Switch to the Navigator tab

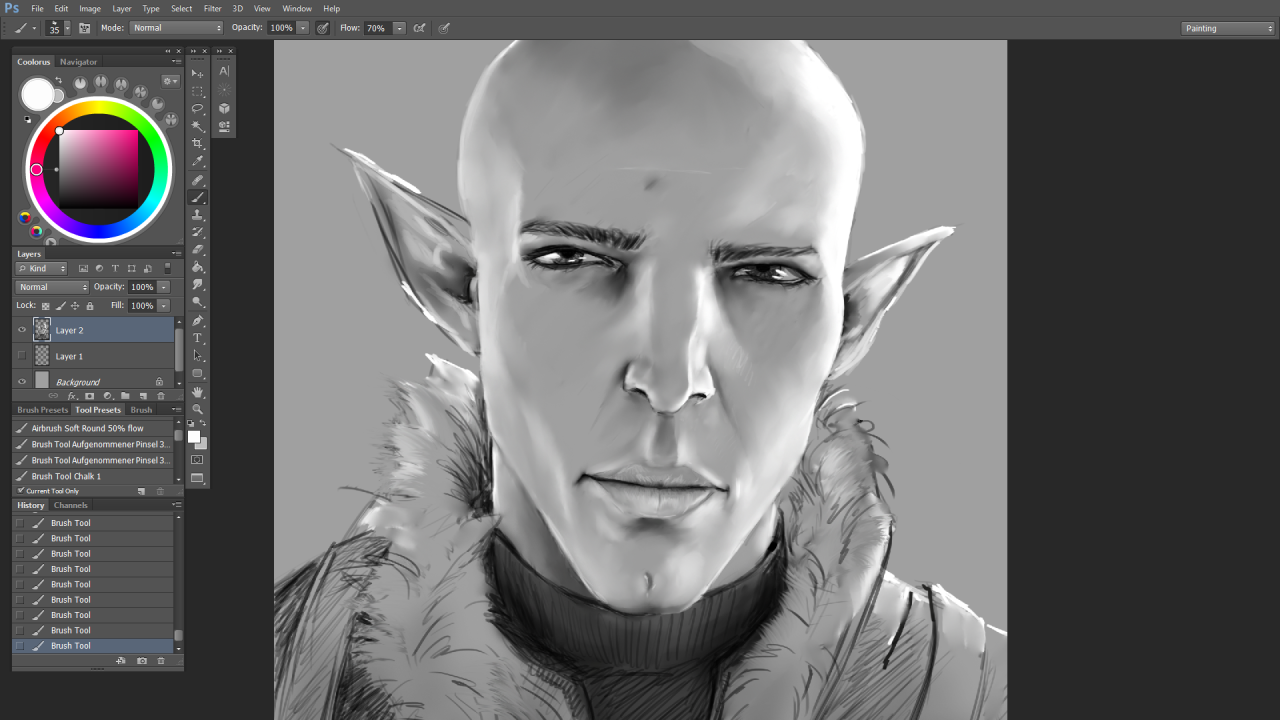point(78,62)
